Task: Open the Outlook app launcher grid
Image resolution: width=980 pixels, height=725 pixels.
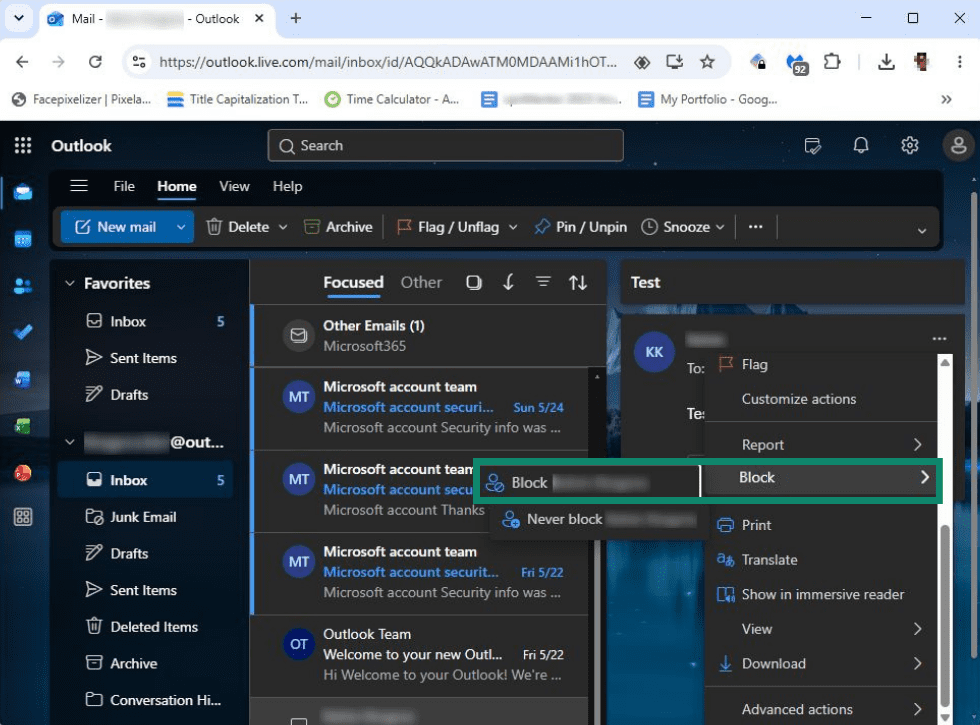Action: (23, 146)
